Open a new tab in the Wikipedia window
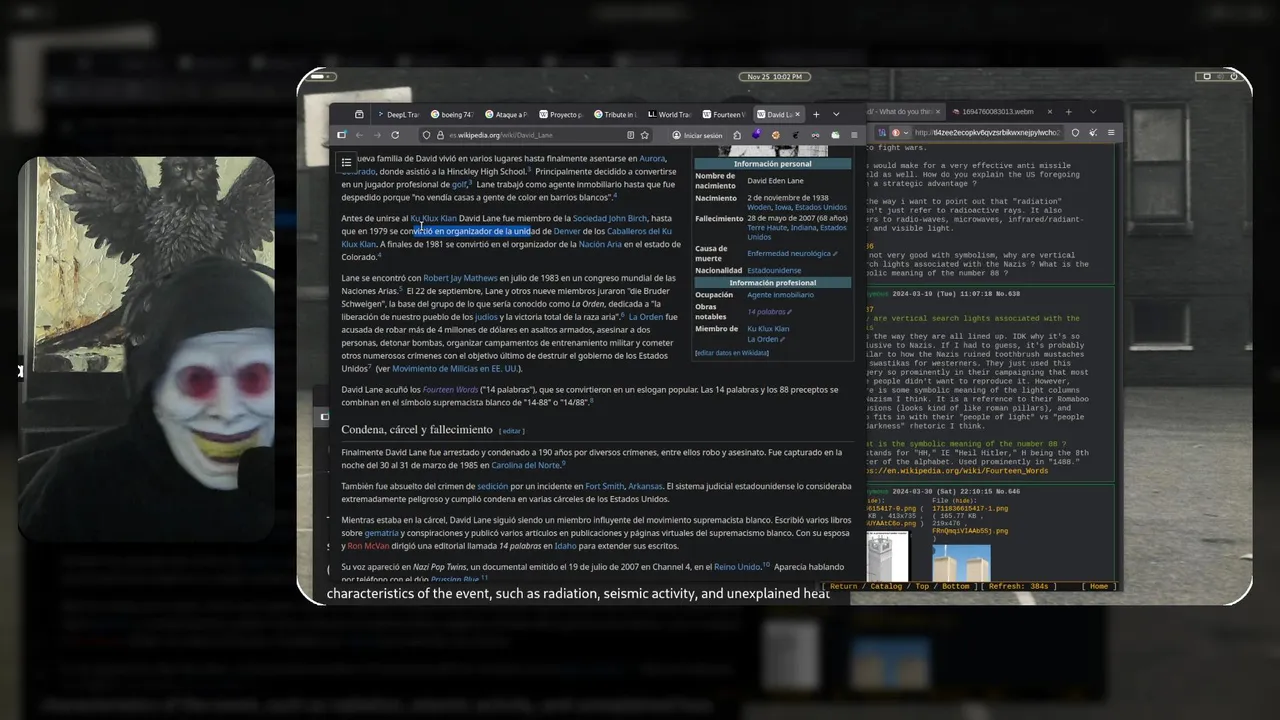The image size is (1280, 720). click(x=816, y=114)
